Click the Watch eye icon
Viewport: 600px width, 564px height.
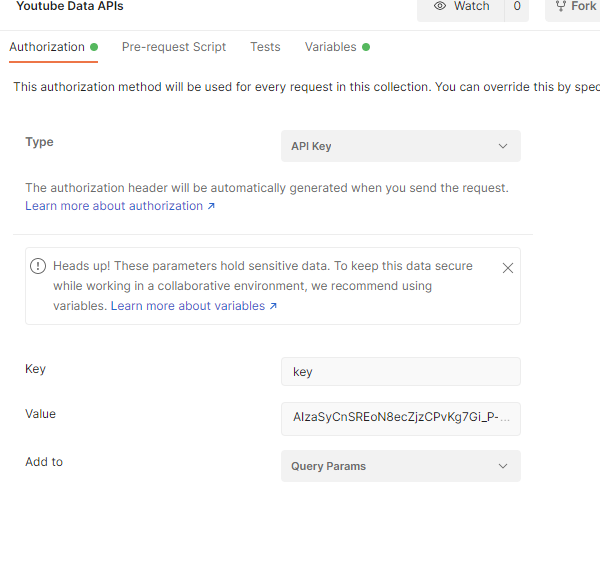440,6
